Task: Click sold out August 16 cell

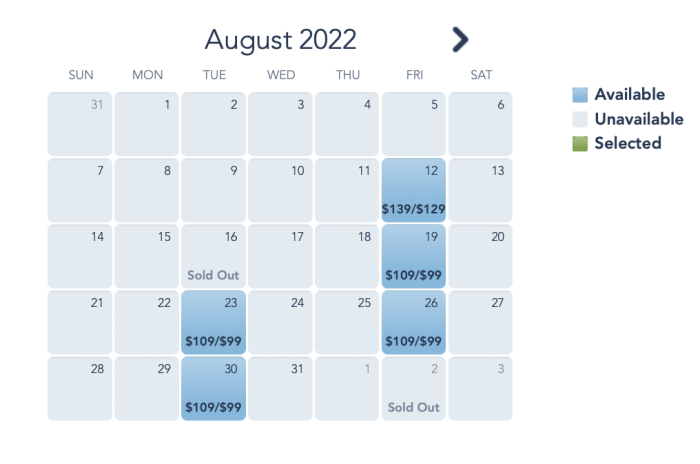Action: pos(213,256)
